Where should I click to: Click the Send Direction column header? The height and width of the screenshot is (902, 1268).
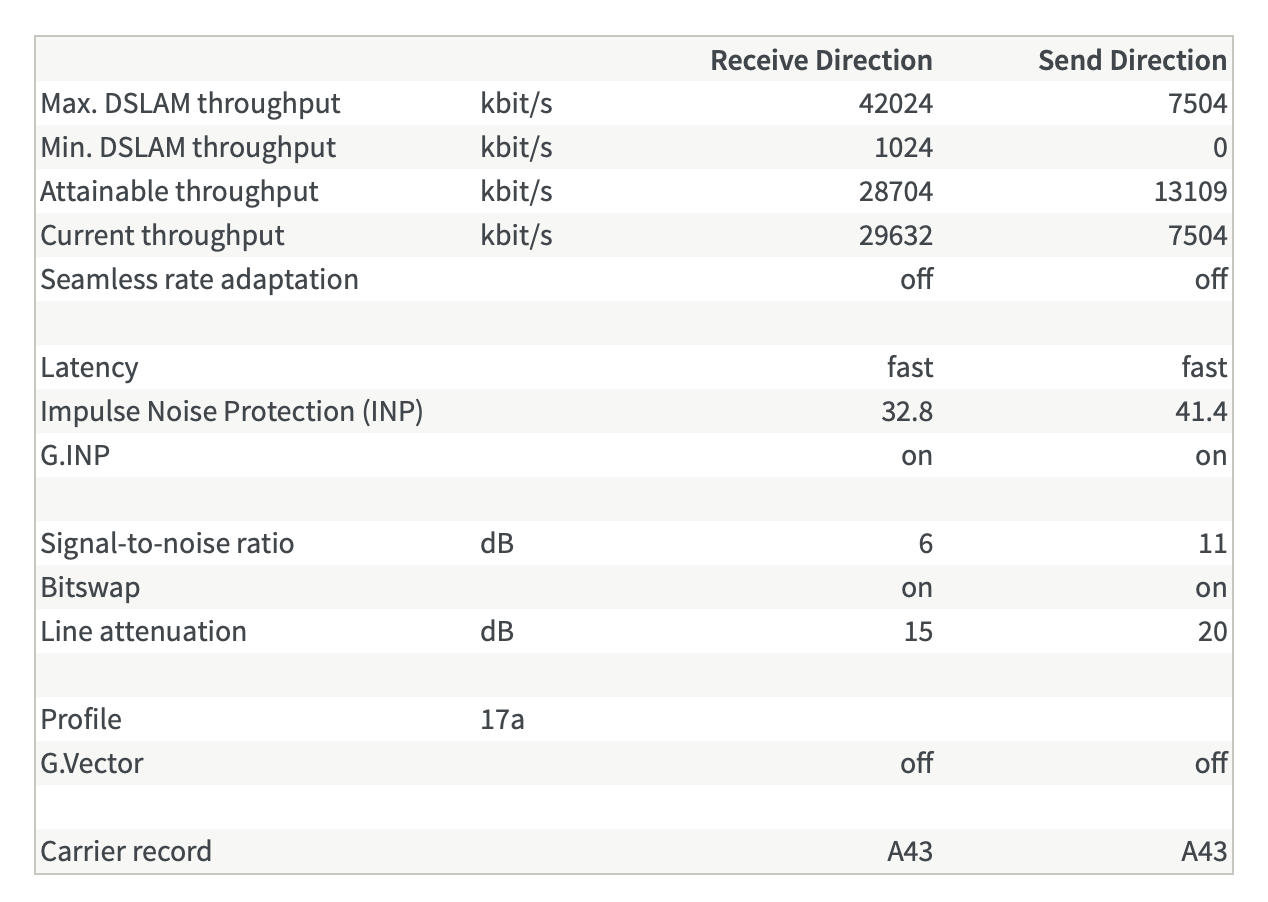[1132, 60]
